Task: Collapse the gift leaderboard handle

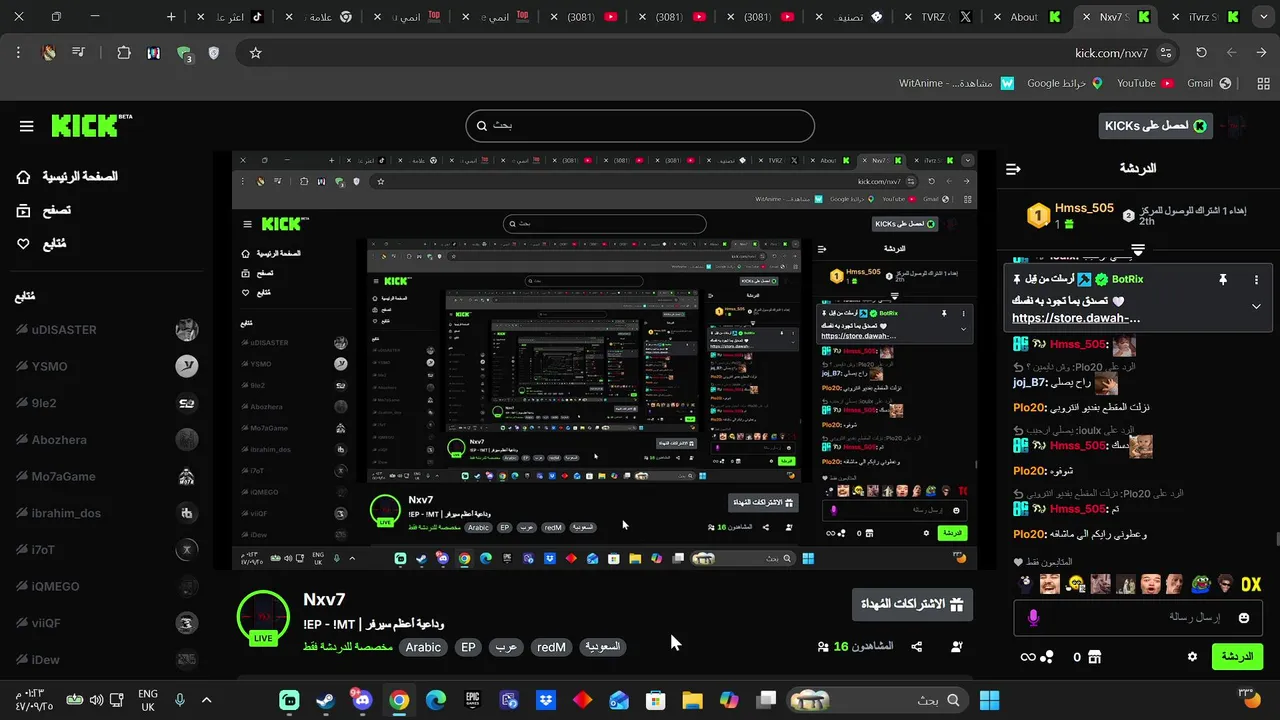Action: click(x=1138, y=249)
